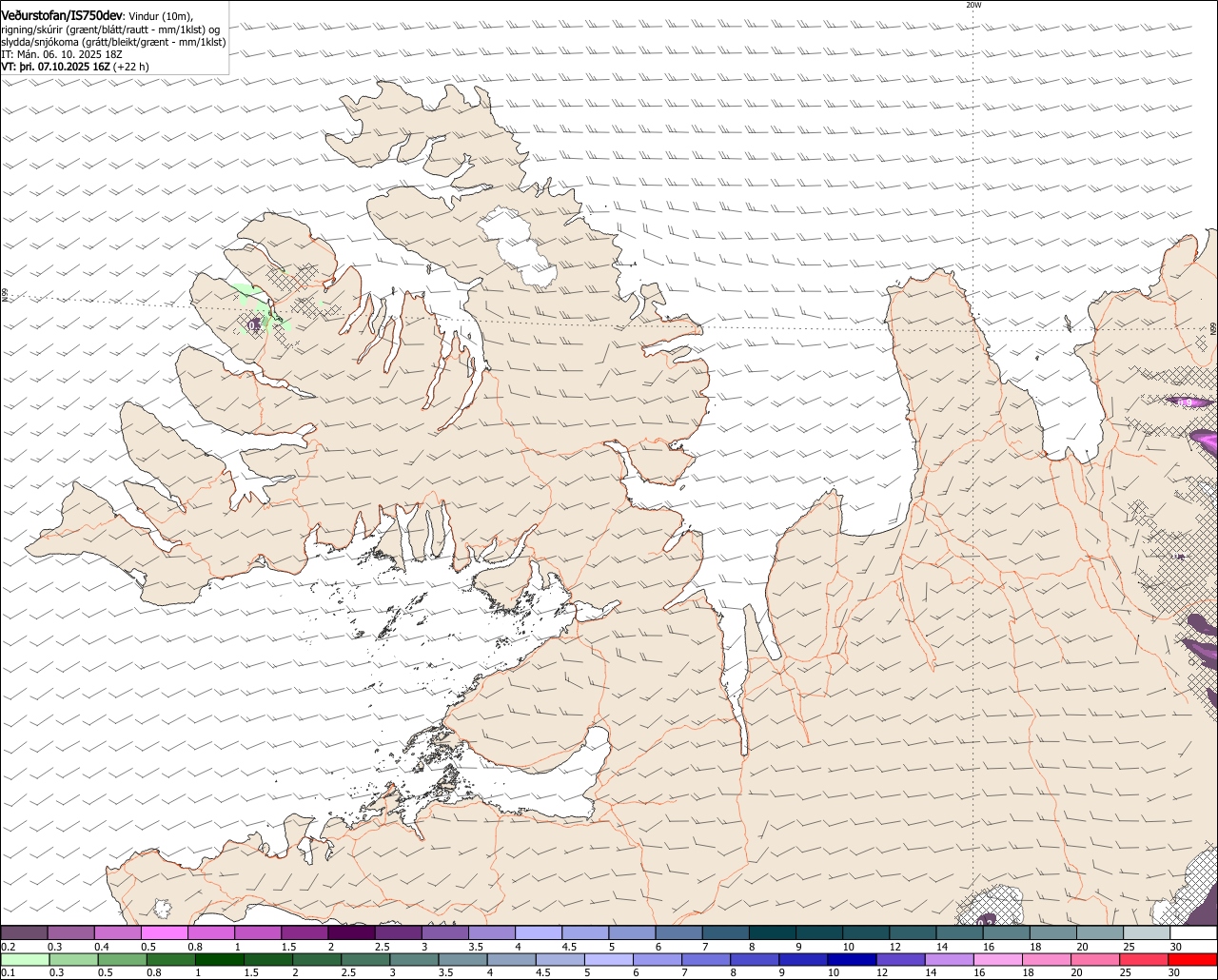
Task: Select upper legend dark purple swatch at 2
Action: [352, 933]
